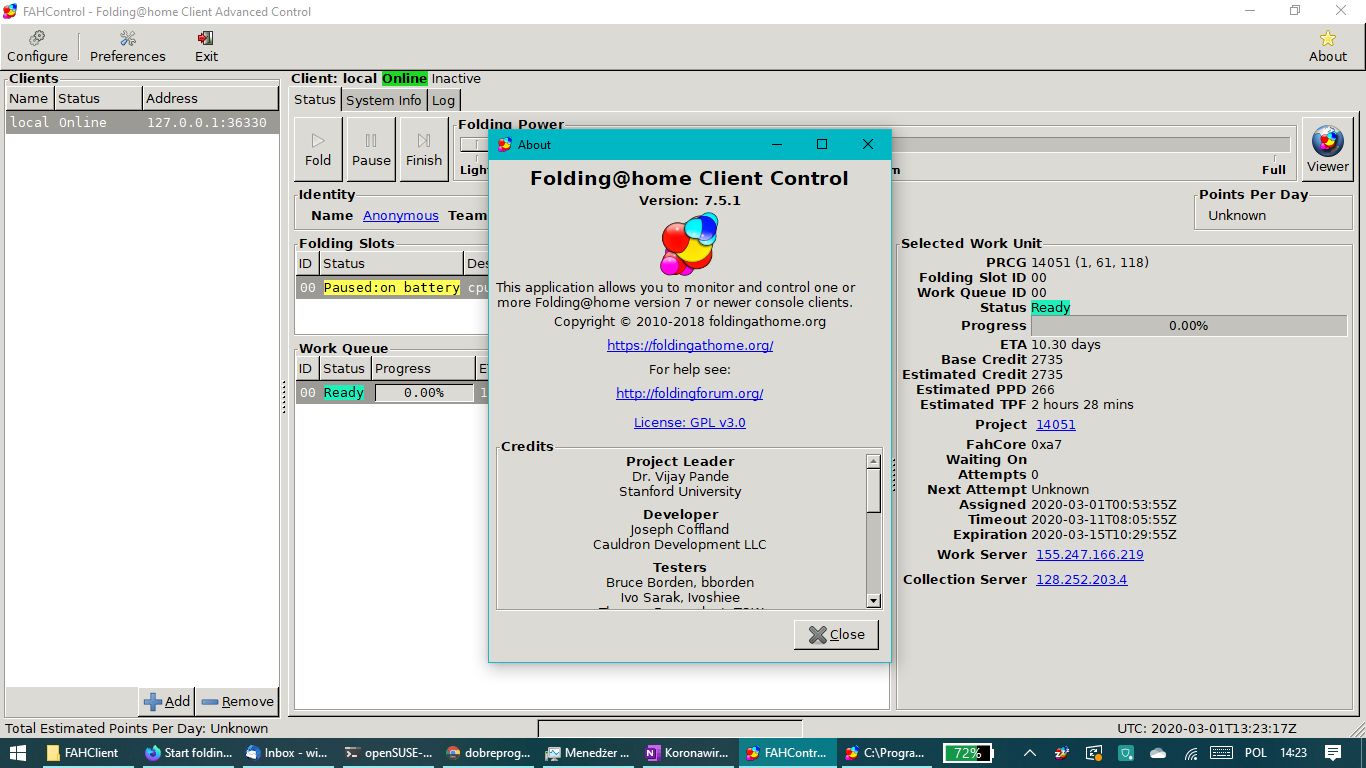Click the Folding Slots ID column header
1366x768 pixels.
[307, 263]
